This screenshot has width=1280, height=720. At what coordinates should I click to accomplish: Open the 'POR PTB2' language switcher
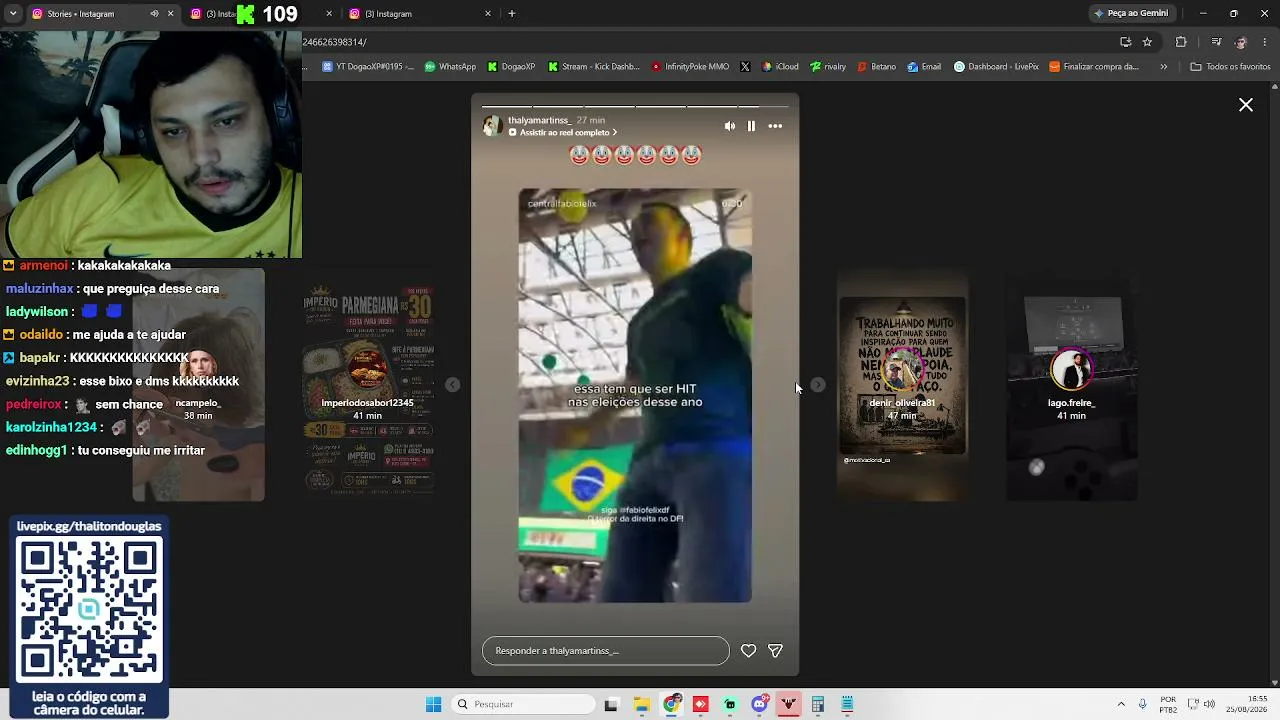tap(1168, 705)
